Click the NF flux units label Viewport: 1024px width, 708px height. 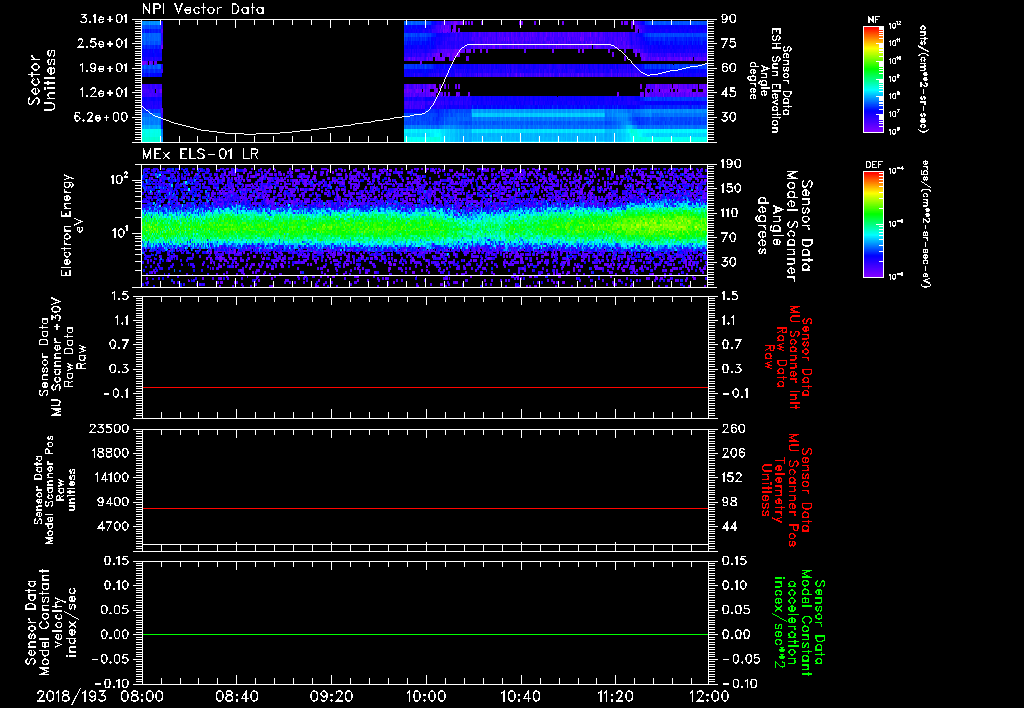(924, 78)
